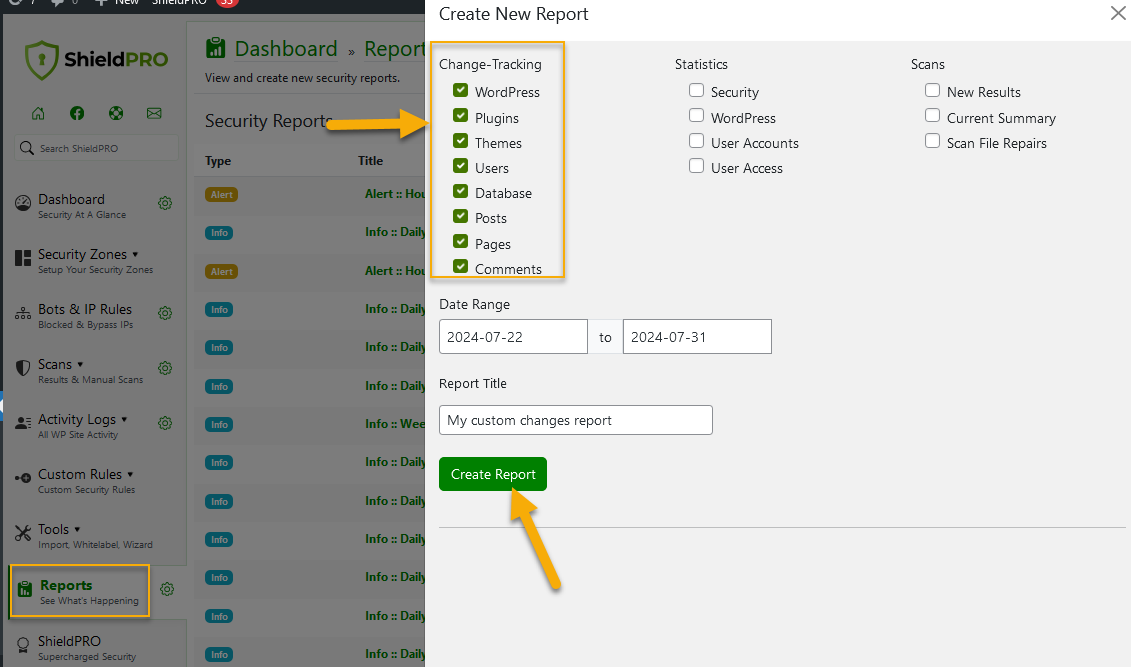The width and height of the screenshot is (1131, 667).
Task: Click the Type column header
Action: pyautogui.click(x=218, y=161)
